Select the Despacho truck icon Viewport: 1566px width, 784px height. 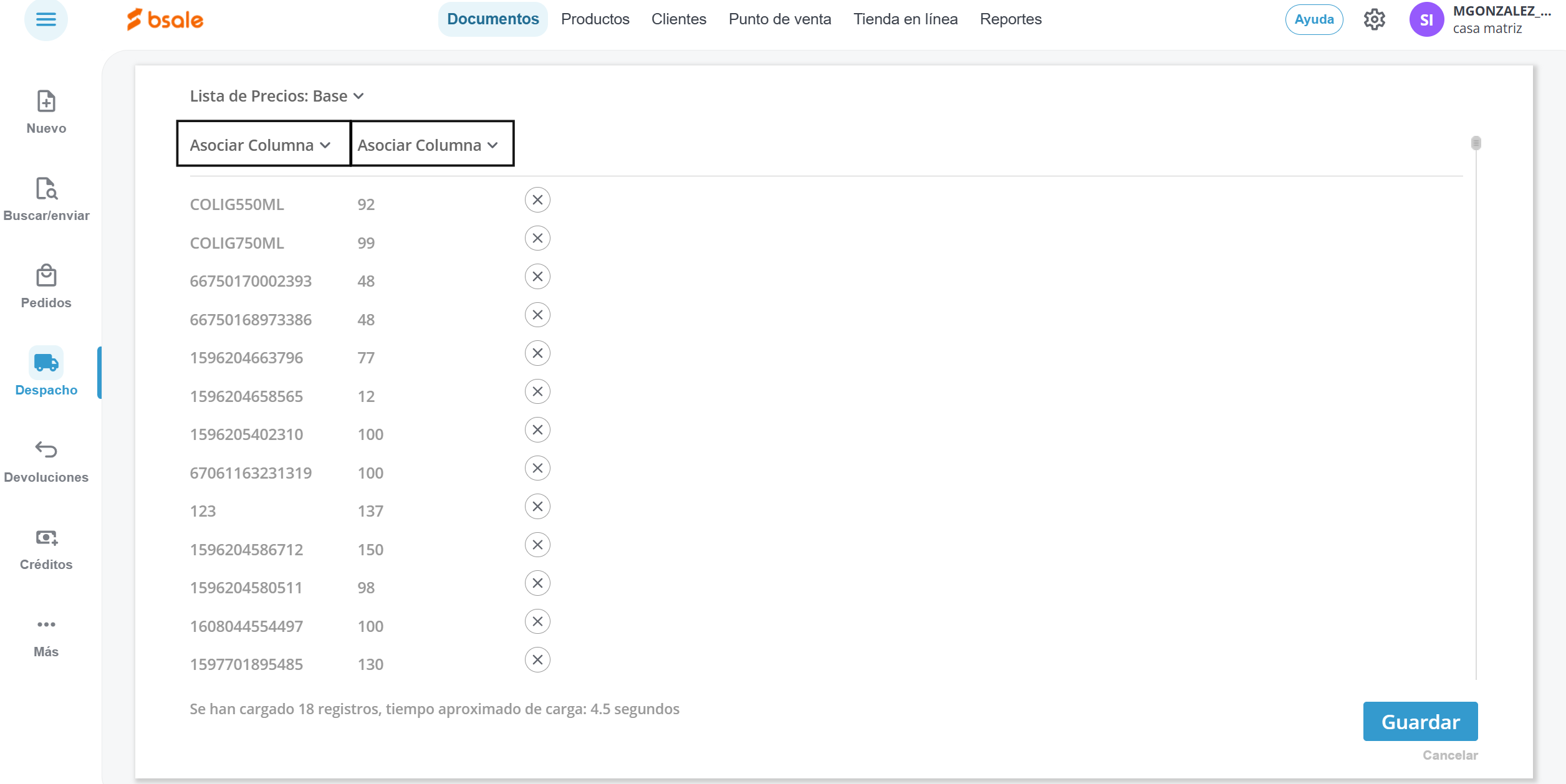point(46,363)
